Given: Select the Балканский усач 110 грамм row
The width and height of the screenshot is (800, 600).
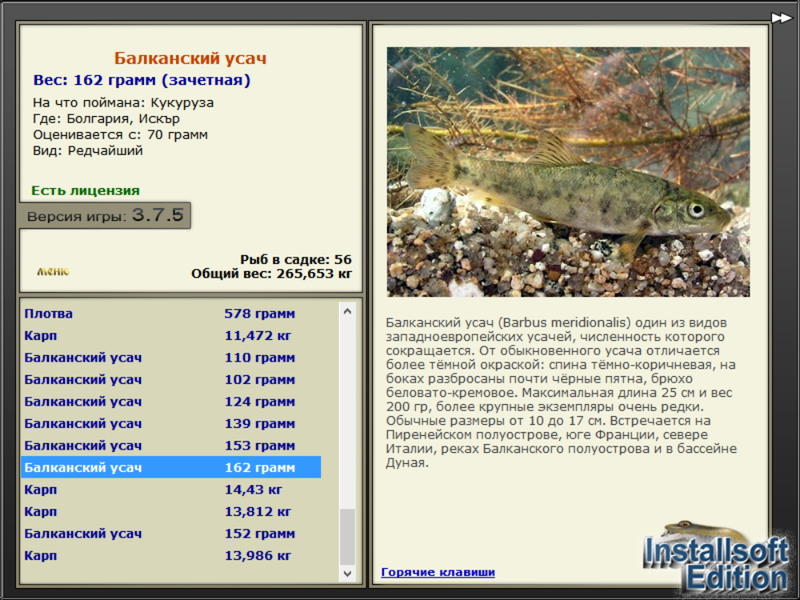Looking at the screenshot, I should [171, 357].
